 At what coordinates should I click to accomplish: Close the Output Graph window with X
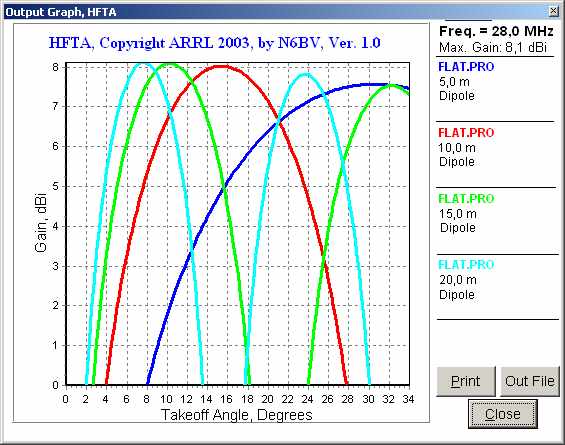pyautogui.click(x=553, y=12)
